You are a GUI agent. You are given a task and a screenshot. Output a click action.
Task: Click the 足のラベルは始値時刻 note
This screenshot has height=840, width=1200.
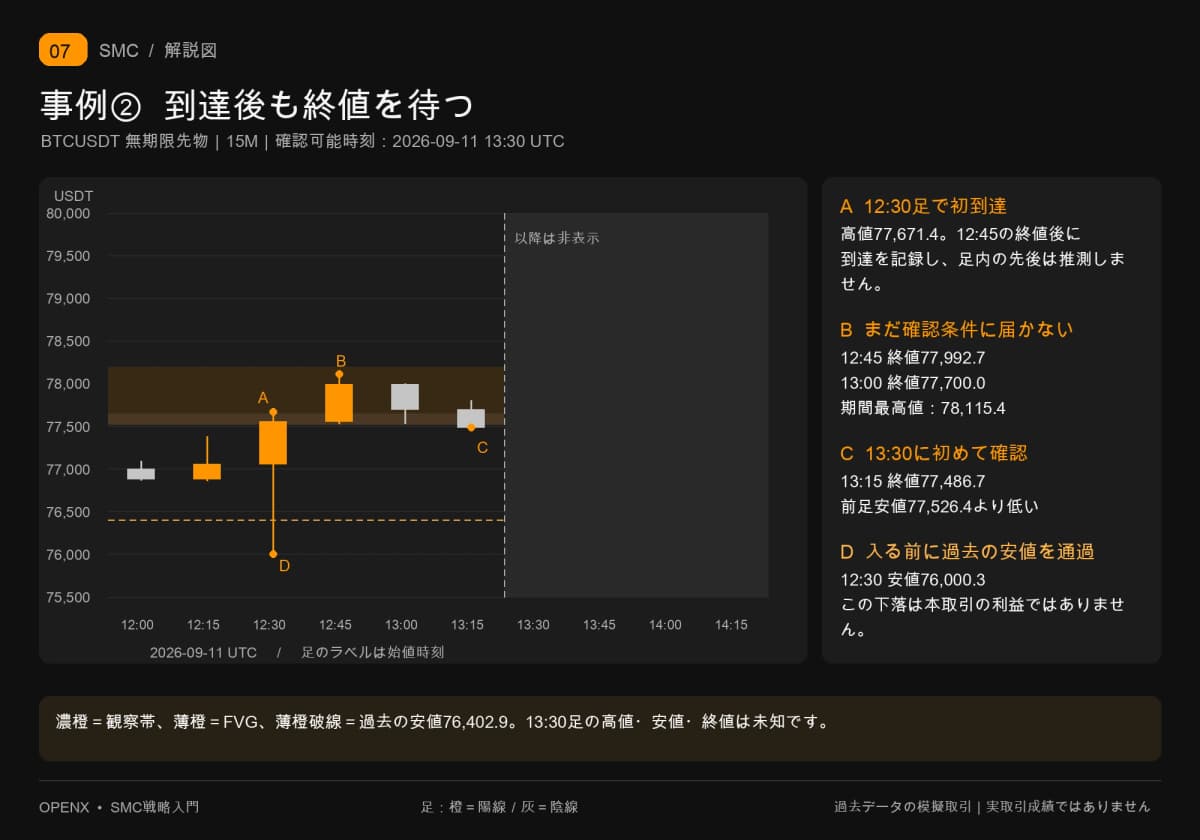point(373,652)
